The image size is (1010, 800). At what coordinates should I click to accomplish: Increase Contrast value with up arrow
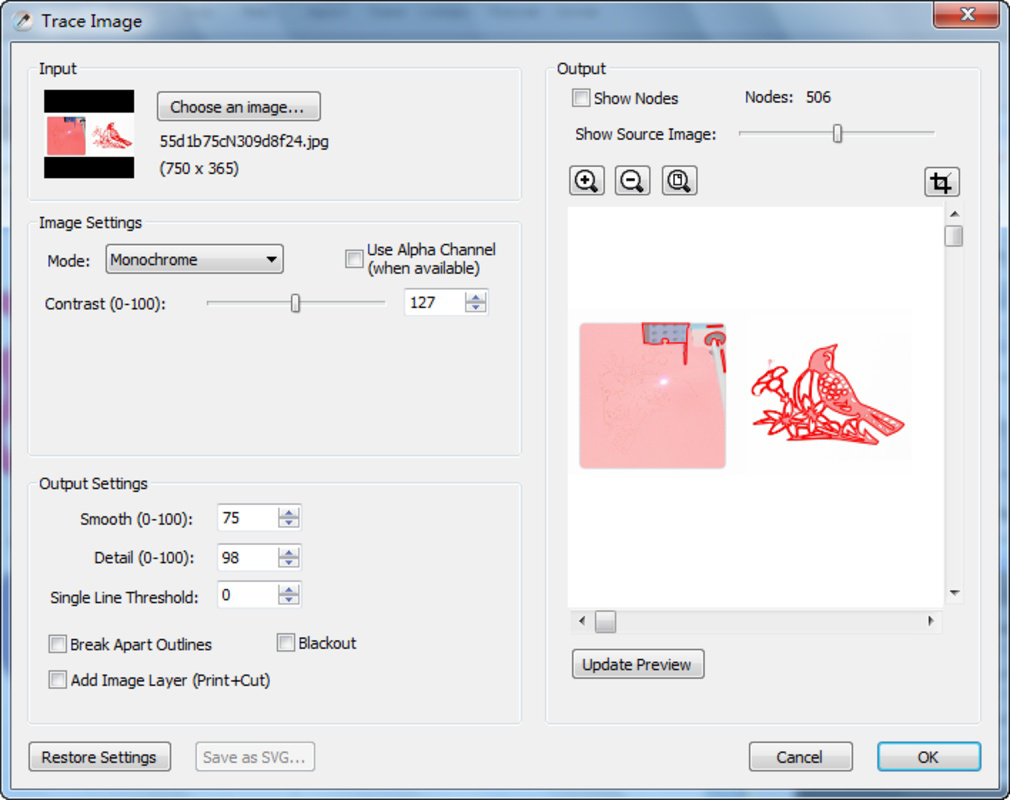(x=476, y=296)
